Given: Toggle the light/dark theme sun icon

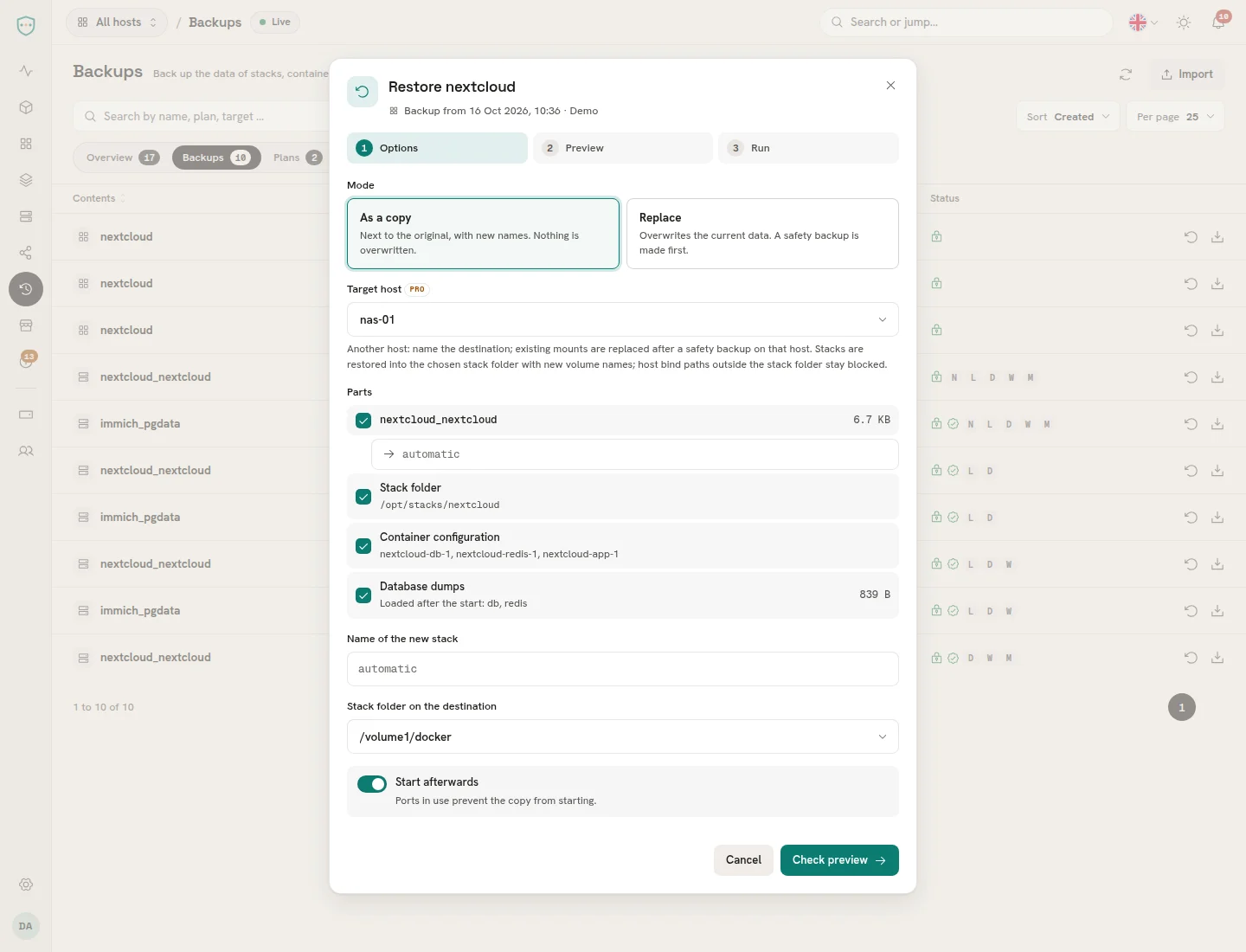Looking at the screenshot, I should click(x=1184, y=23).
